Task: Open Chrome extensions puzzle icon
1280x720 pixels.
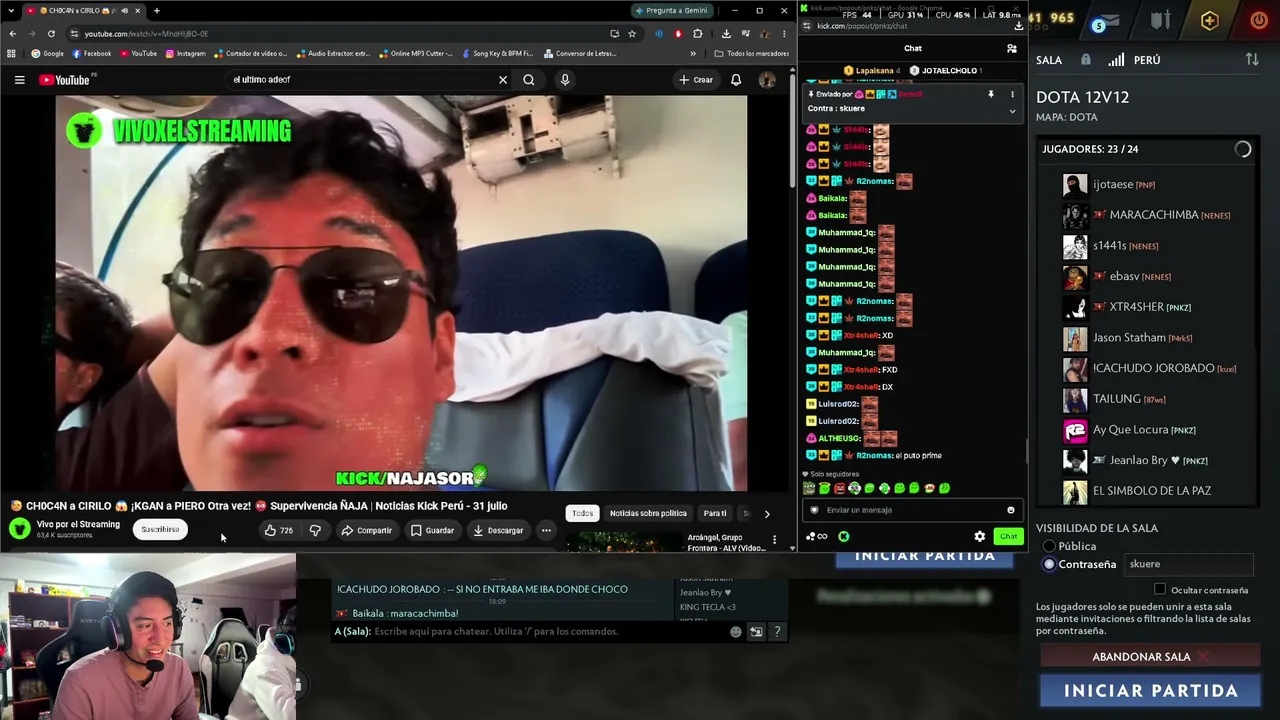Action: tap(698, 33)
